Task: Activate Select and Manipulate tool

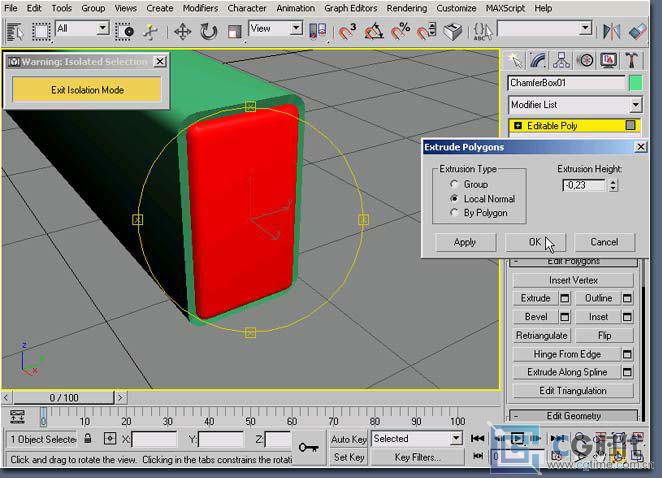Action: [x=151, y=32]
